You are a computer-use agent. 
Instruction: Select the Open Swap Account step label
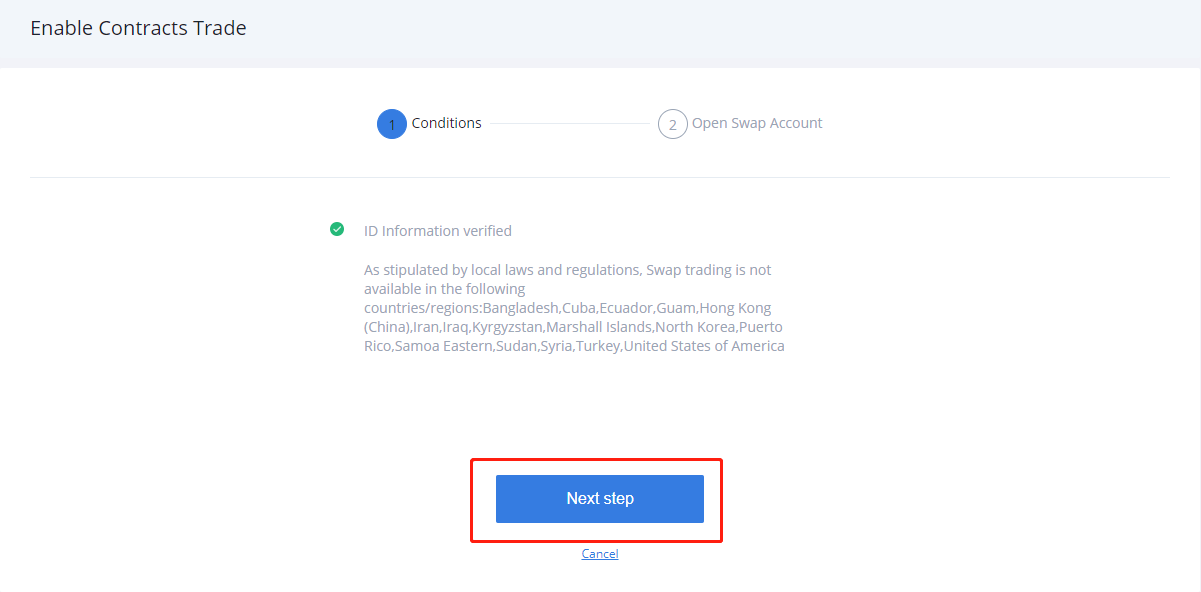pyautogui.click(x=757, y=123)
